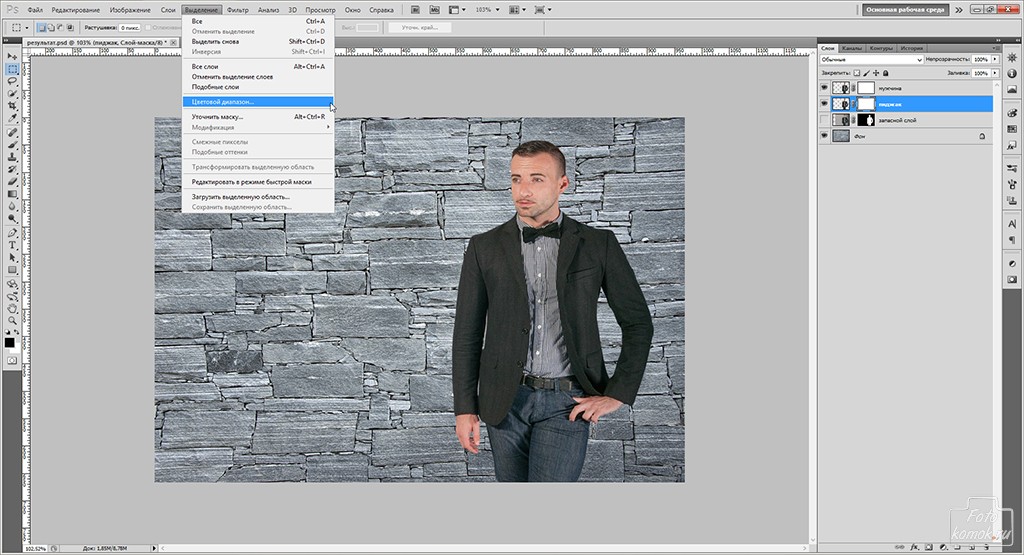This screenshot has height=555, width=1024.
Task: Open the Непрозрачность opacity slider arrow
Action: coord(995,59)
